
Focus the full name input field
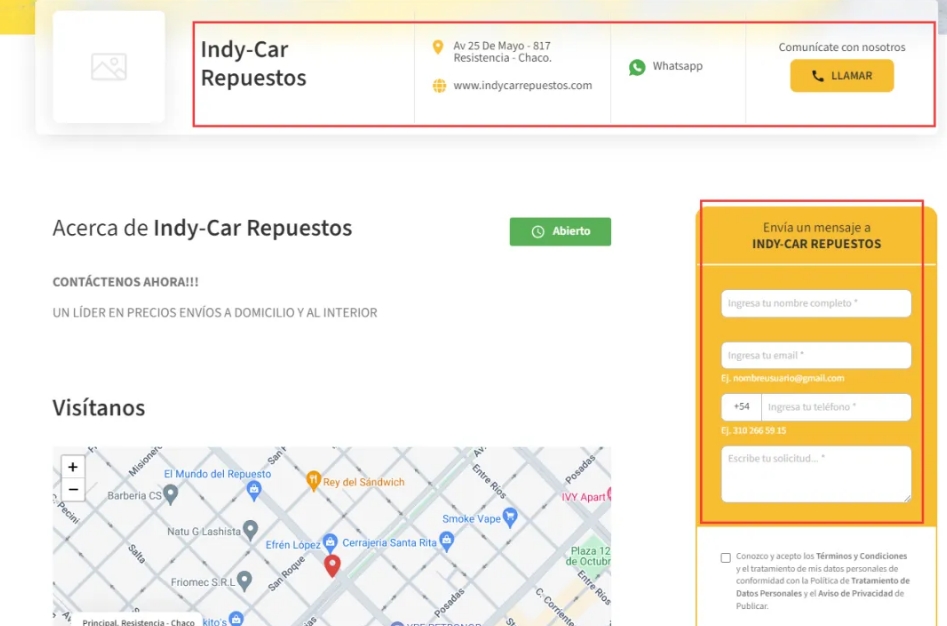coord(816,303)
